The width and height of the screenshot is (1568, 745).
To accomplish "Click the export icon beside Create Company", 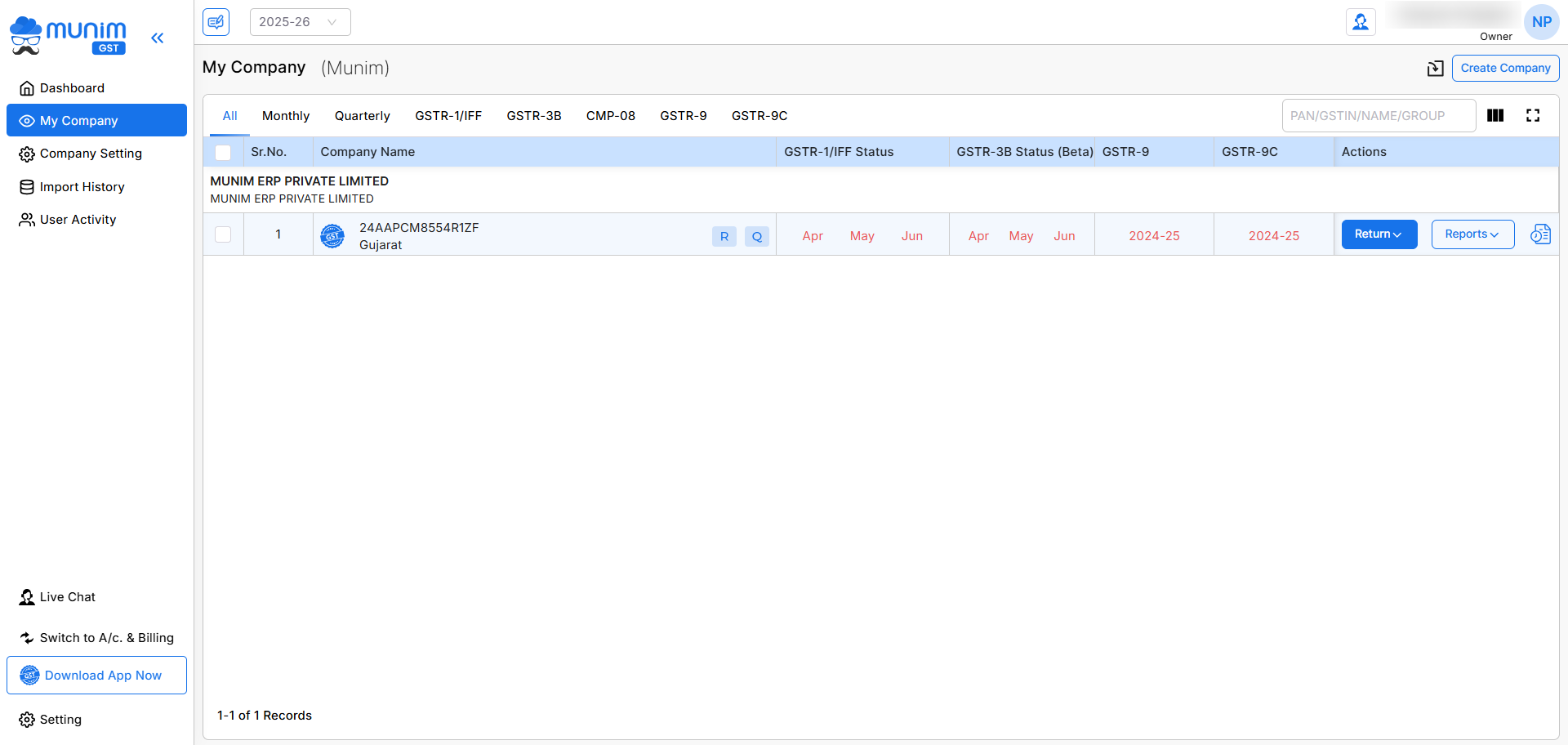I will click(1435, 69).
